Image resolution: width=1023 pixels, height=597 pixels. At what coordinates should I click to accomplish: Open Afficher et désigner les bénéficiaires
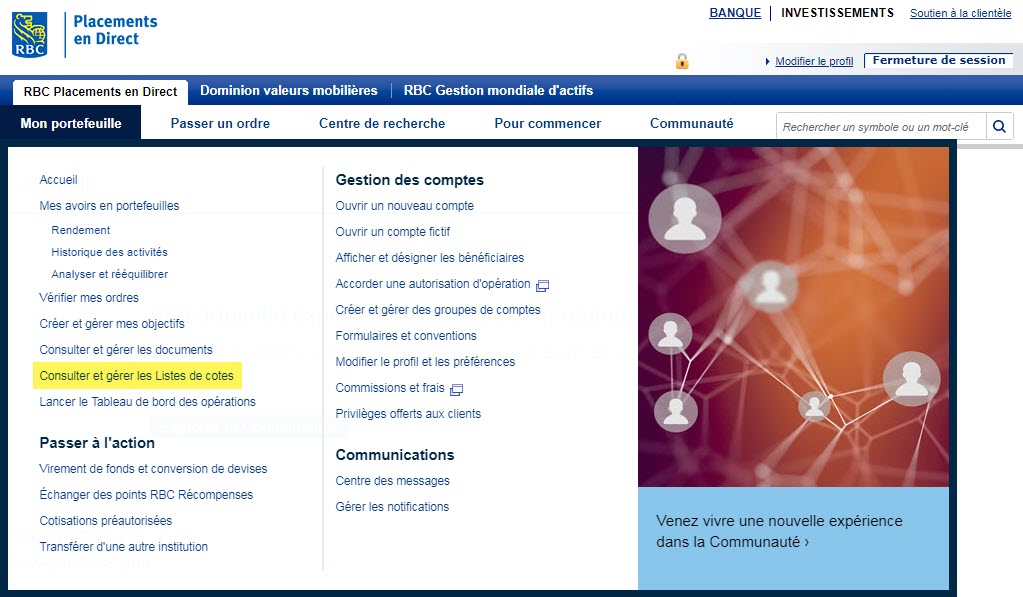430,258
